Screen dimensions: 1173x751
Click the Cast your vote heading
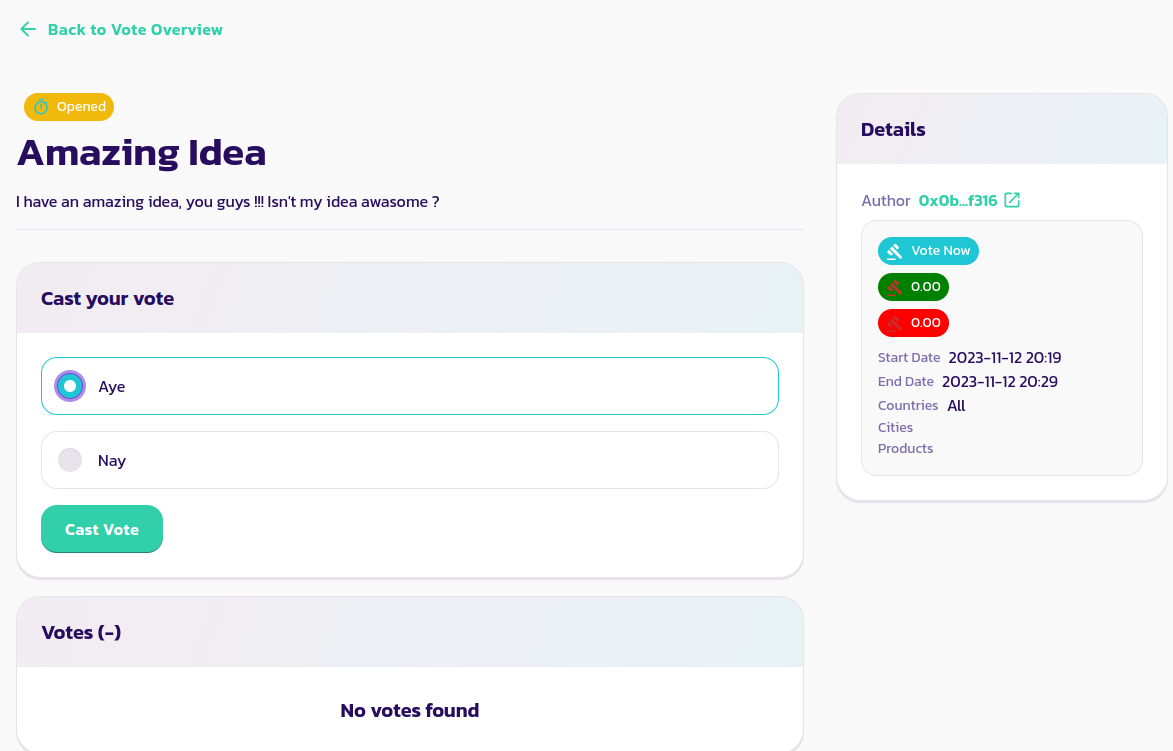click(x=107, y=299)
